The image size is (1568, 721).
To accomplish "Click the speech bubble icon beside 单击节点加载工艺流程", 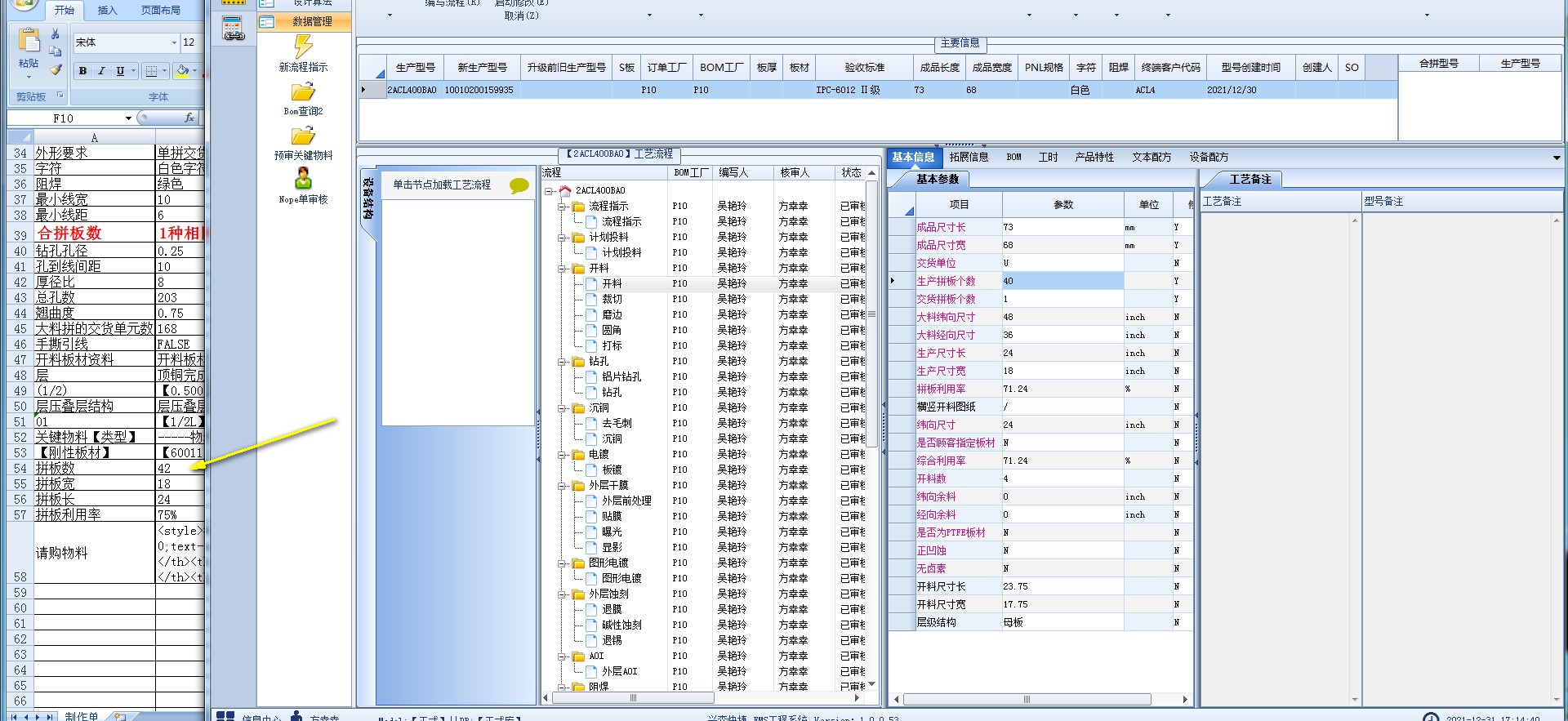I will click(x=519, y=185).
